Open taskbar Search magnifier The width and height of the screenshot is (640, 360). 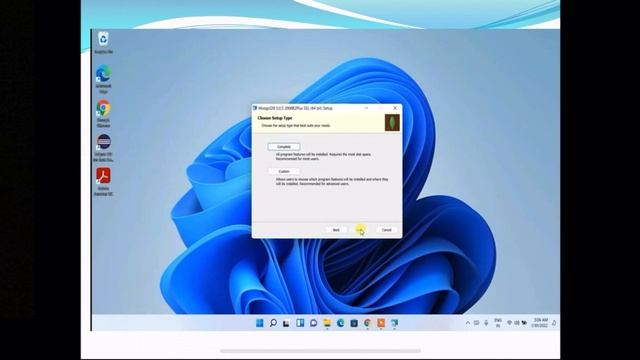point(273,323)
